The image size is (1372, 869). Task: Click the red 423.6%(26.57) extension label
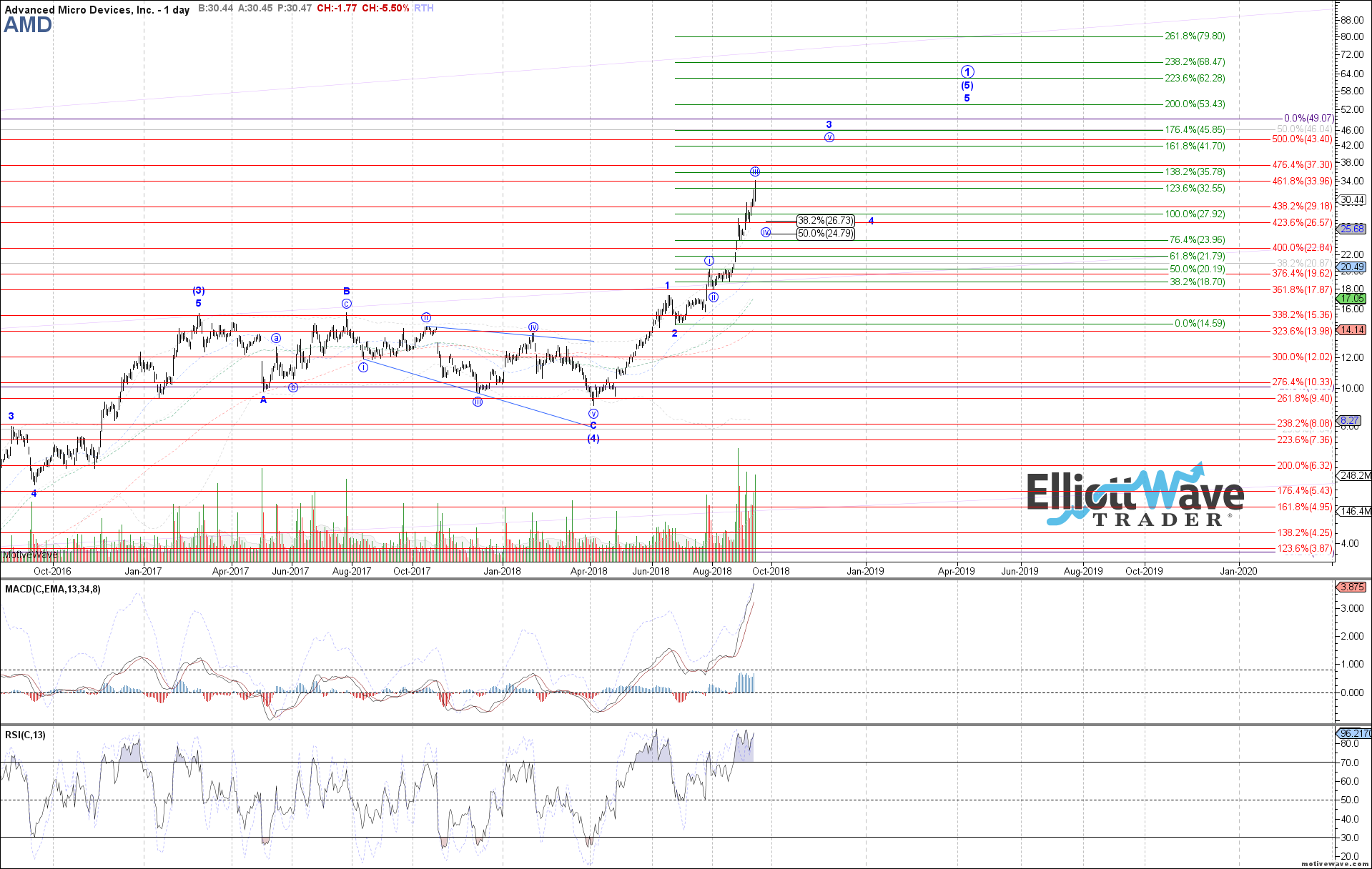tap(1302, 223)
